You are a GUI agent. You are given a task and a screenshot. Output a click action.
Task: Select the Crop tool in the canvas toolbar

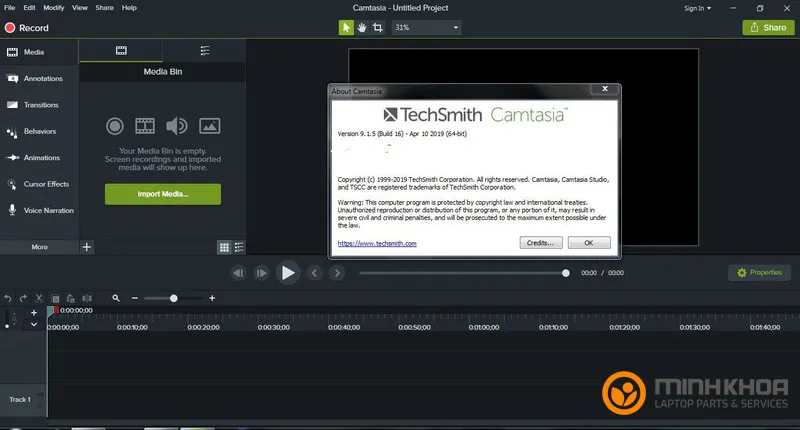click(x=378, y=28)
